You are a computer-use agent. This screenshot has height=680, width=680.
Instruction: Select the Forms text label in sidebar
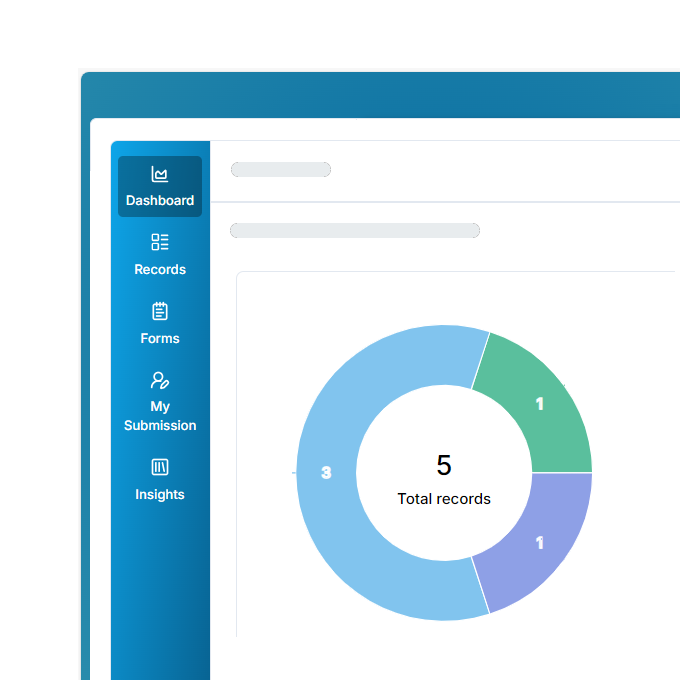coord(160,338)
